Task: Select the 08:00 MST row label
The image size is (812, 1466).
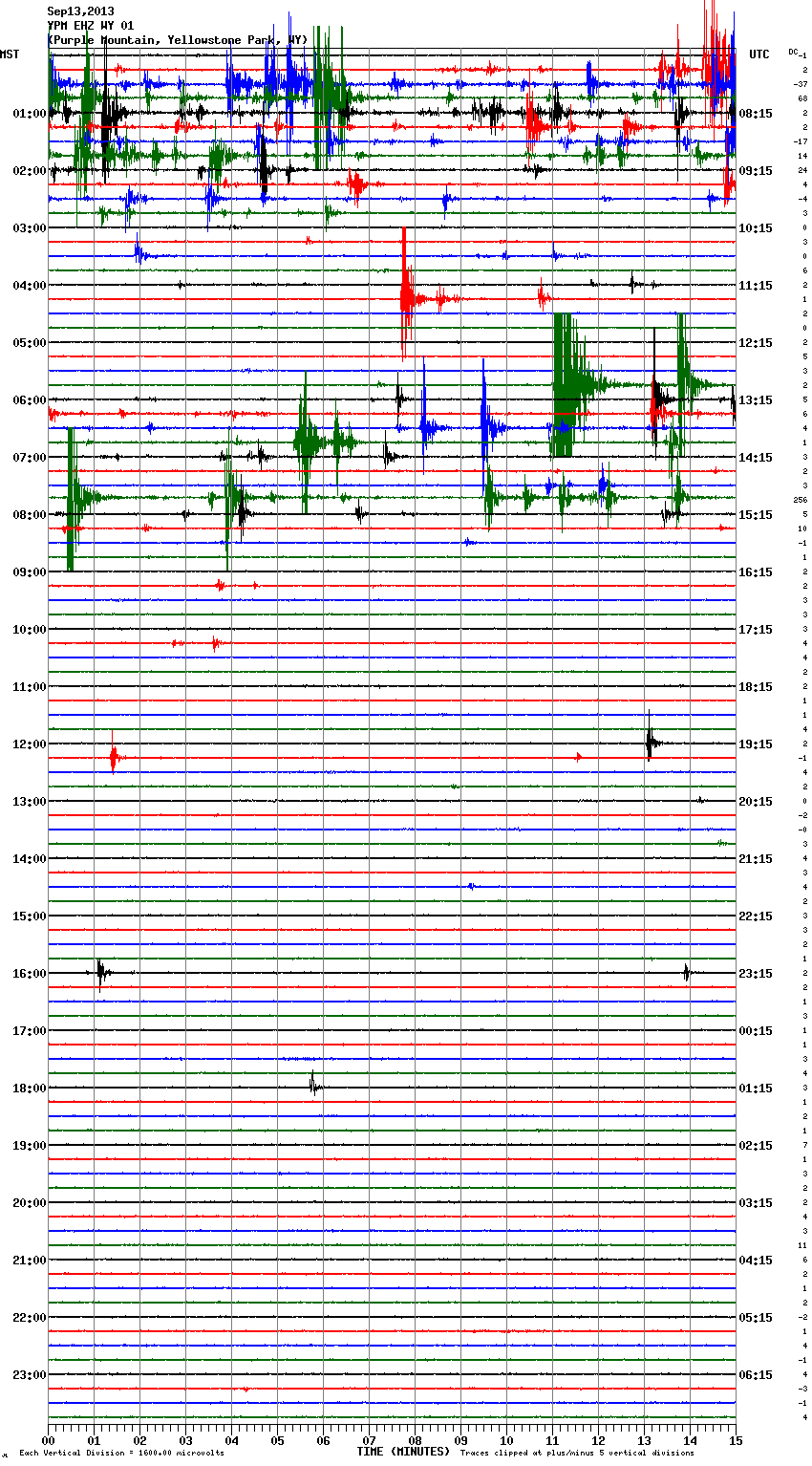Action: (x=29, y=515)
